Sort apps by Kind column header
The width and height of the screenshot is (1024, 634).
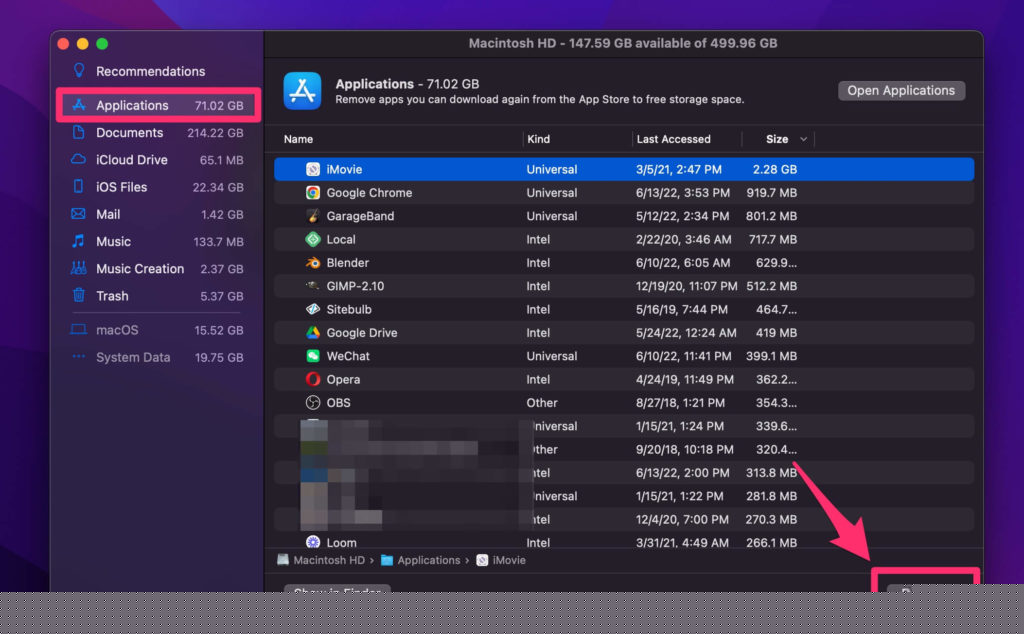(x=538, y=139)
